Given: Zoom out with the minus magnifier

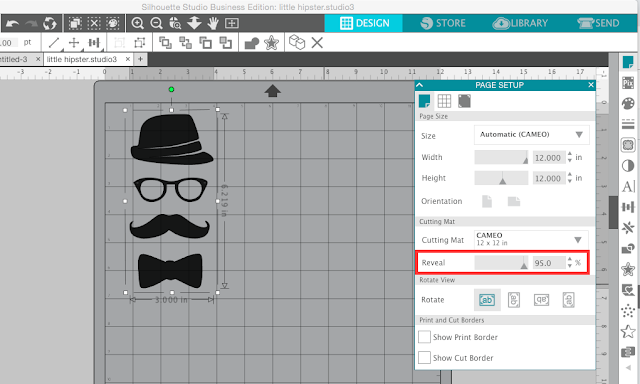Looking at the screenshot, I should pyautogui.click(x=156, y=23).
